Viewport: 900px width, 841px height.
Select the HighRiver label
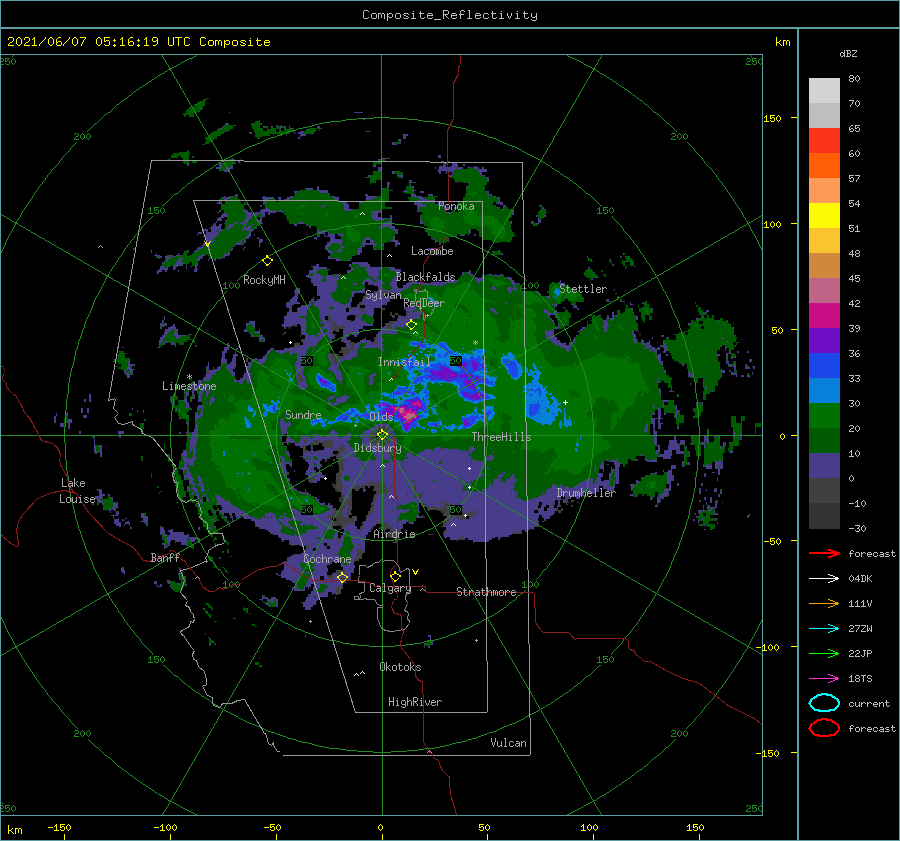415,702
